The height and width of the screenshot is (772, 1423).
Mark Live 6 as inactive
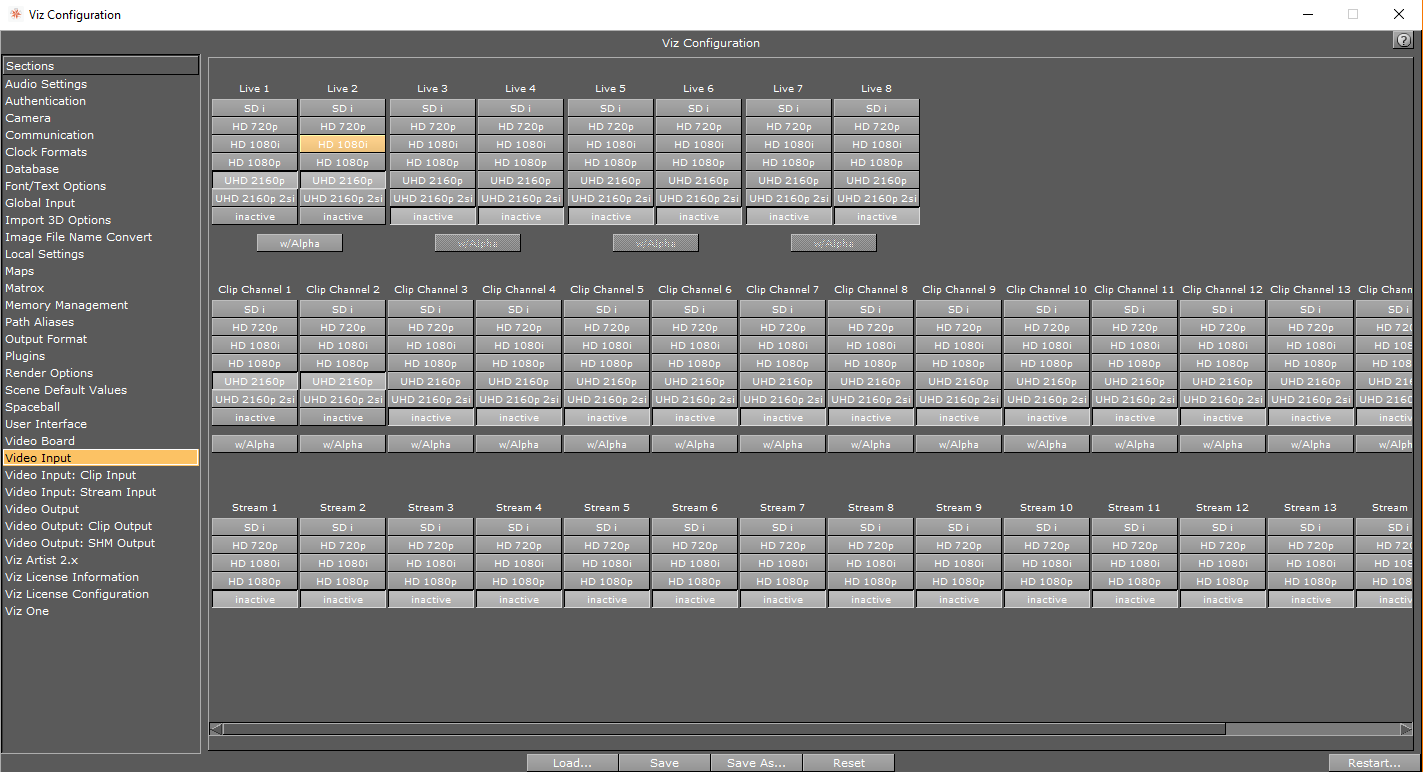click(698, 216)
